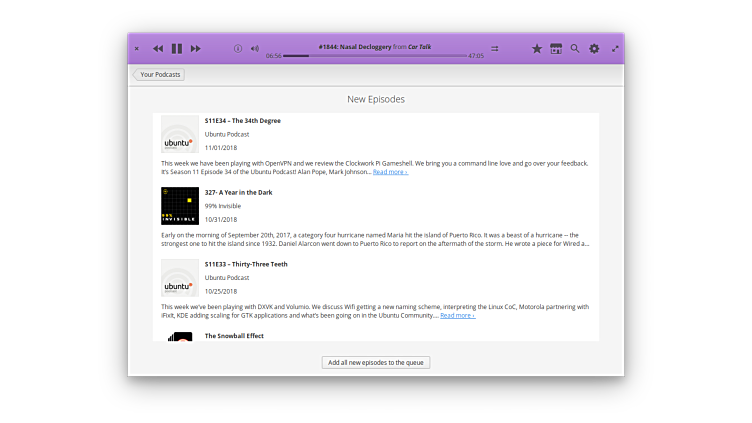Select the 99% Invisible cover artwork
The image size is (752, 423).
point(180,206)
